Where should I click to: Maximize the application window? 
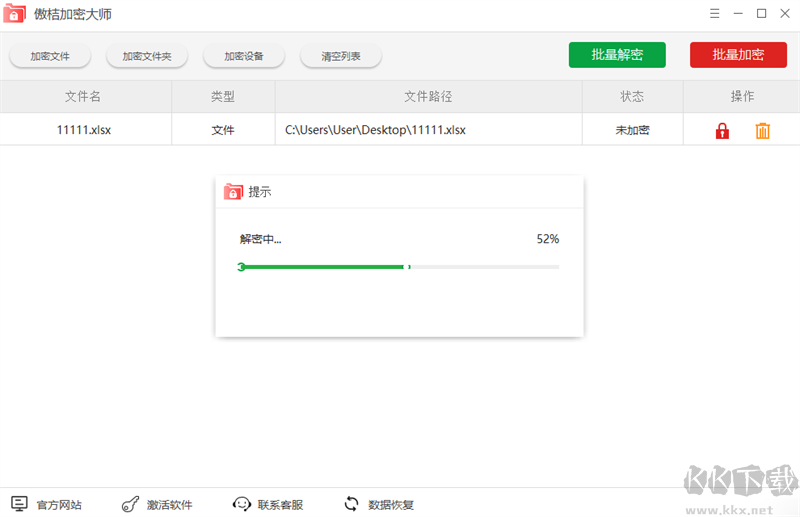(x=761, y=13)
